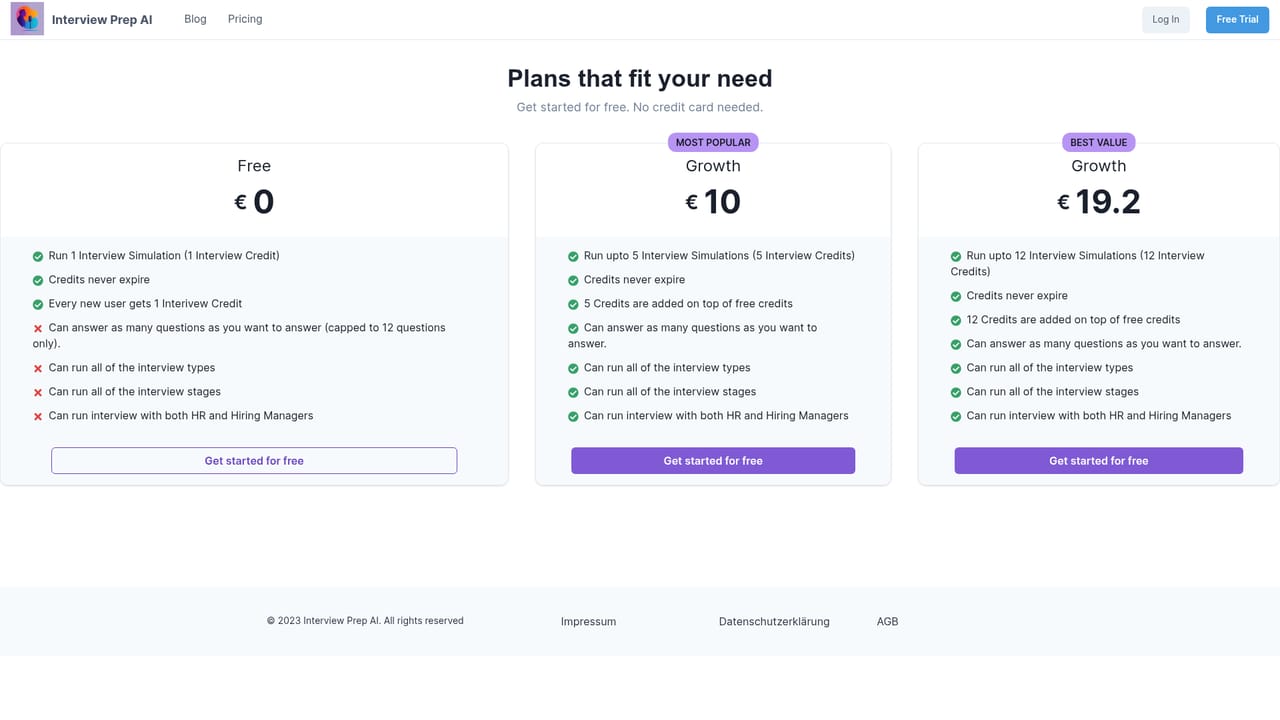Click the "€ 19.2" price

pyautogui.click(x=1098, y=202)
